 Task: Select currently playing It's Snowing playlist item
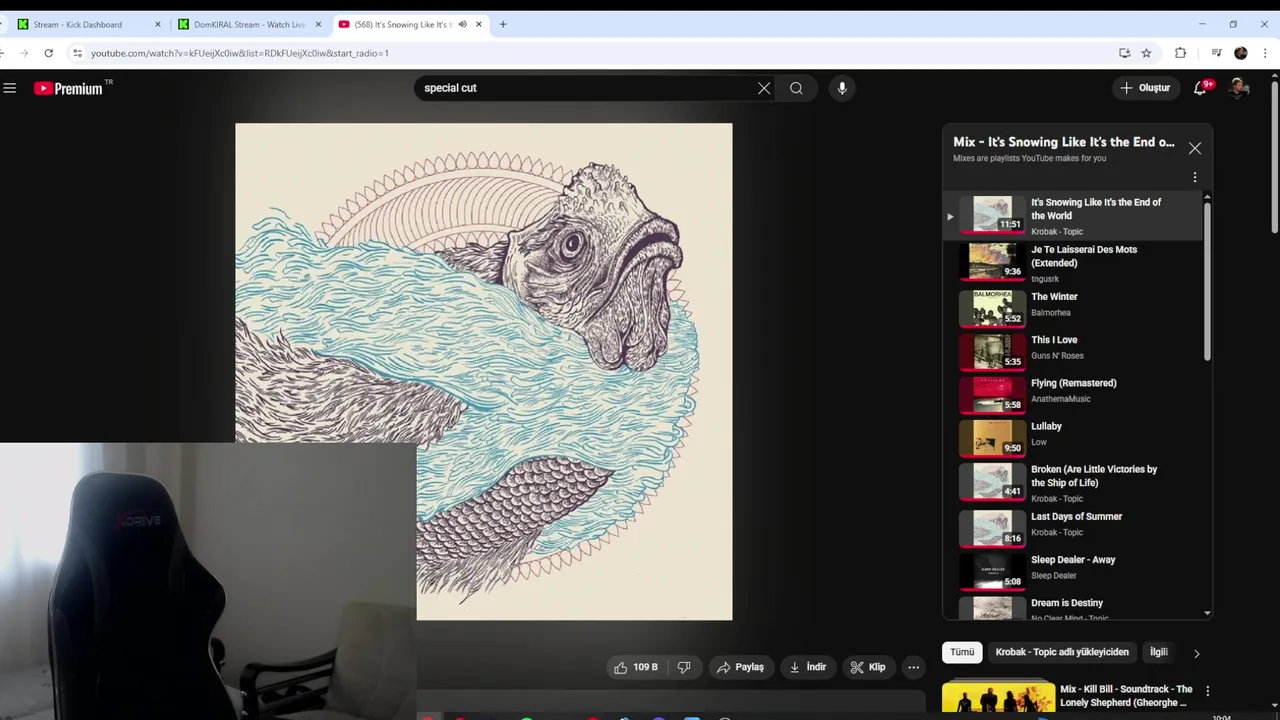click(1074, 216)
